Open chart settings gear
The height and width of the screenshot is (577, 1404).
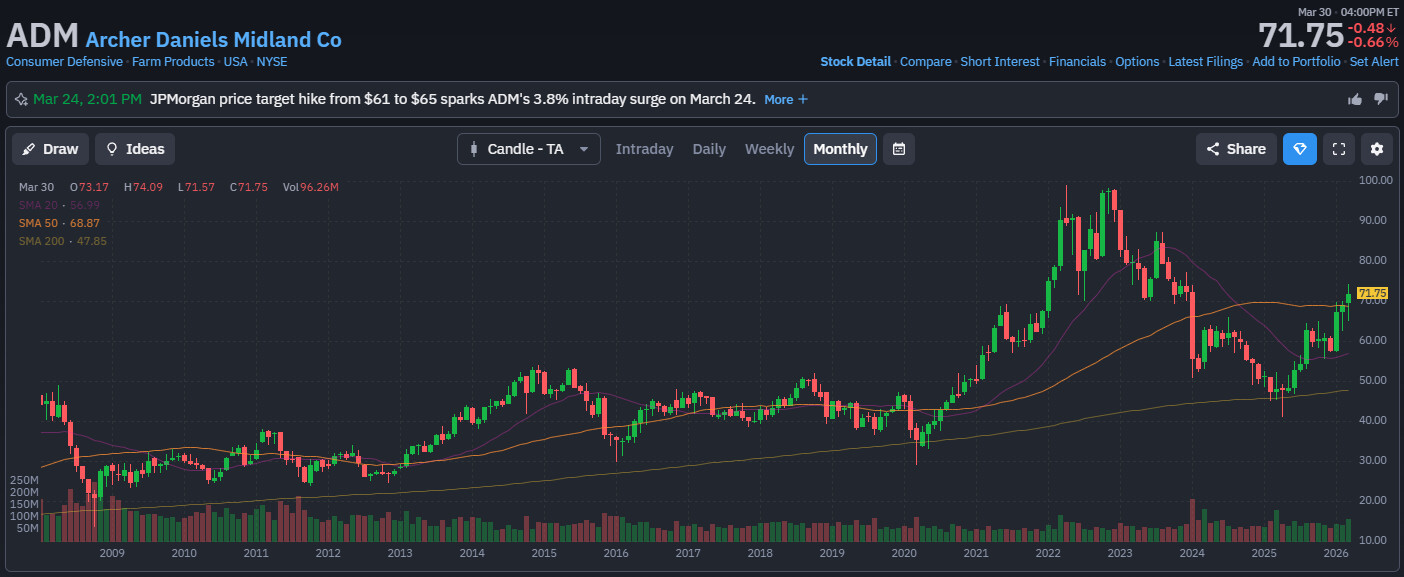click(1377, 149)
